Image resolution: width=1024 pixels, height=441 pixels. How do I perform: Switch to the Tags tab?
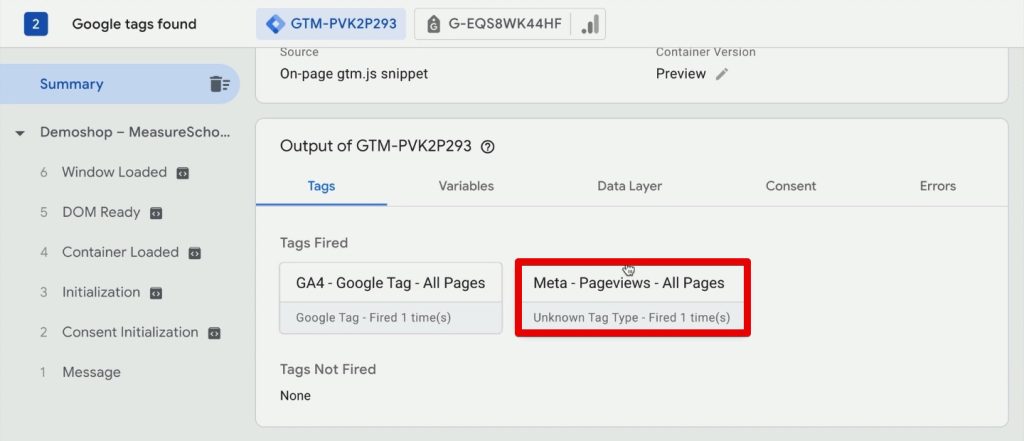pyautogui.click(x=321, y=186)
